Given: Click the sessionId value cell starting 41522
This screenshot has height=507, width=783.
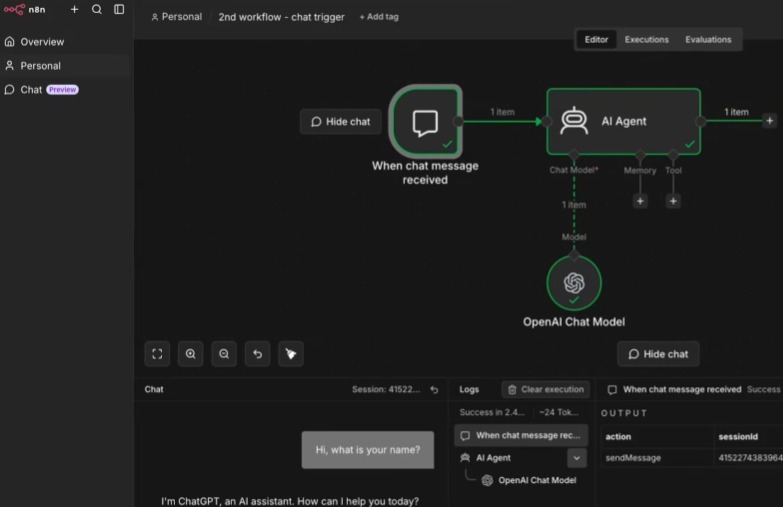Looking at the screenshot, I should pos(750,458).
